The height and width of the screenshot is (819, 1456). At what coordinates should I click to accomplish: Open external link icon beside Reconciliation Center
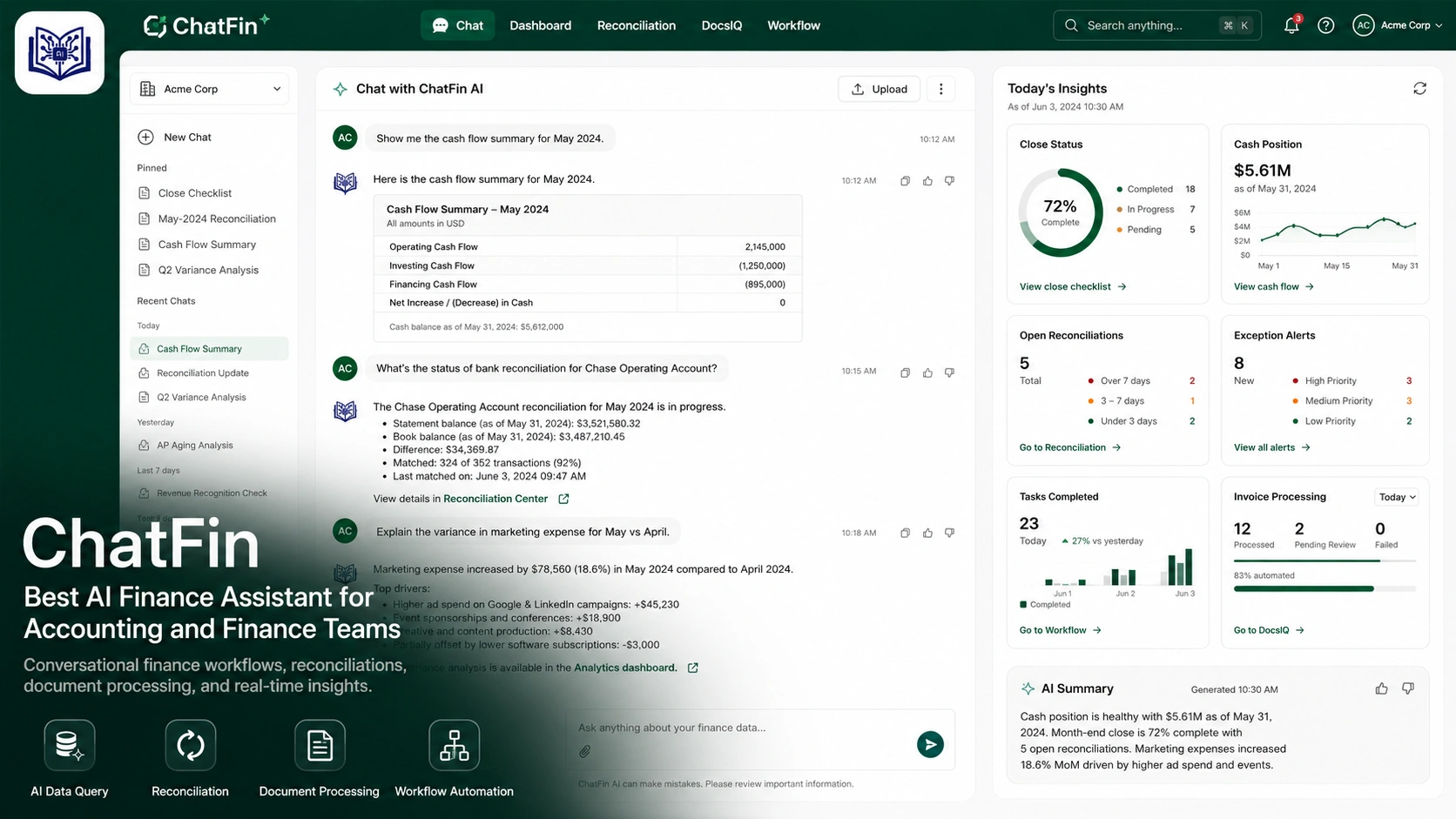tap(563, 499)
